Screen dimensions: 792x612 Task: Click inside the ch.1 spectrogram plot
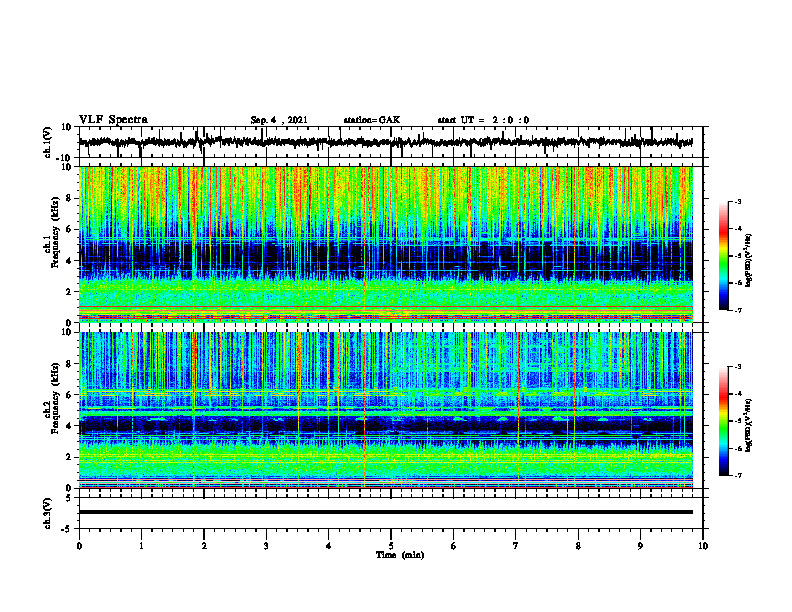[x=385, y=244]
